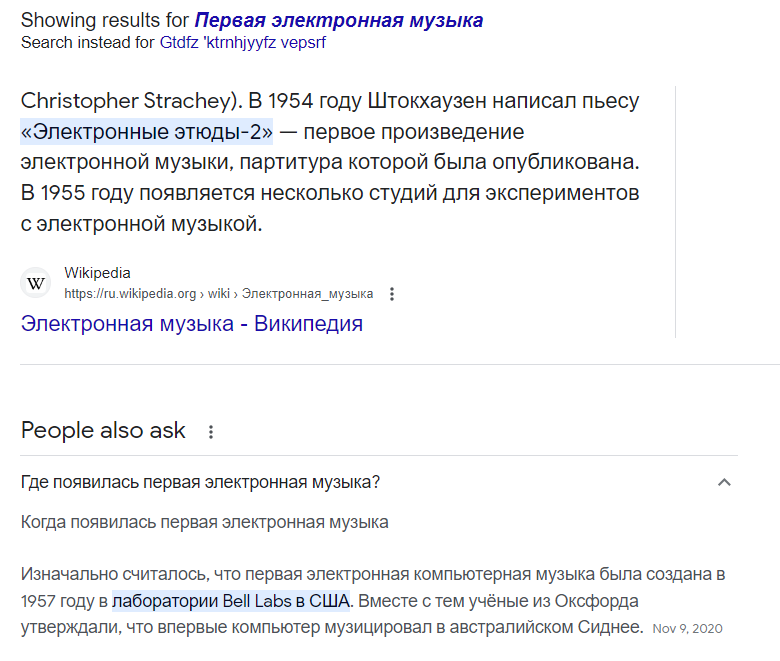Viewport: 780px width, 661px height.
Task: Collapse the question using the chevron-up arrow
Action: tap(724, 482)
